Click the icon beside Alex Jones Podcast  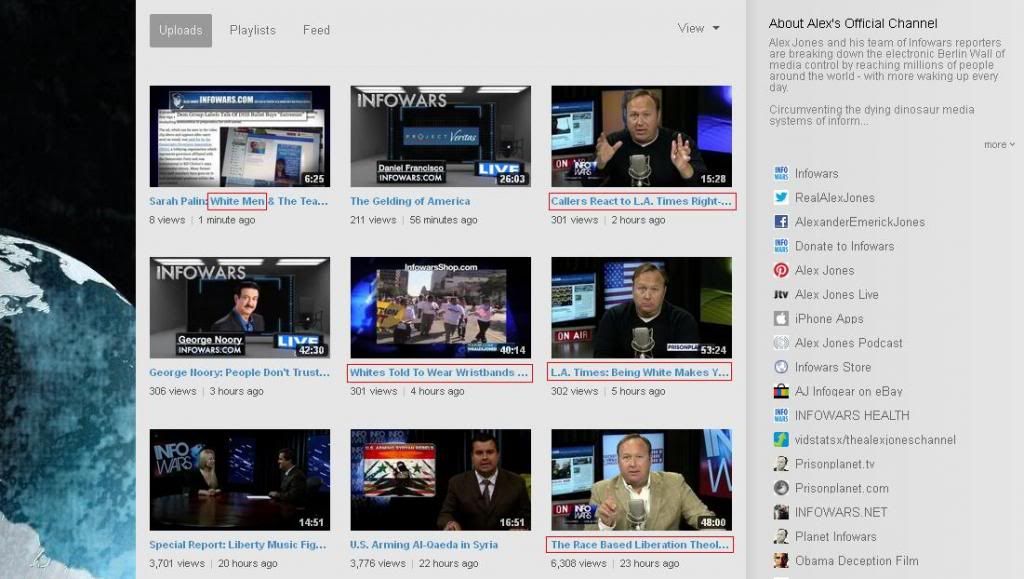click(781, 343)
